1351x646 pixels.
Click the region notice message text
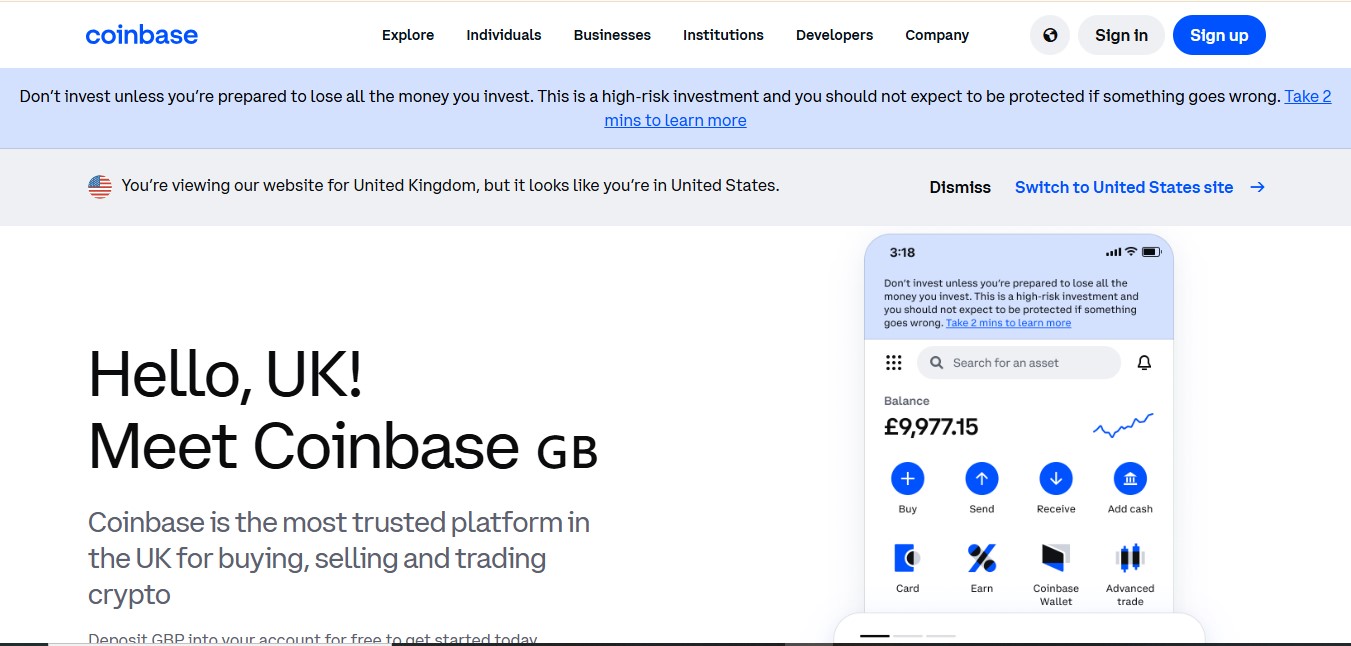click(x=450, y=185)
